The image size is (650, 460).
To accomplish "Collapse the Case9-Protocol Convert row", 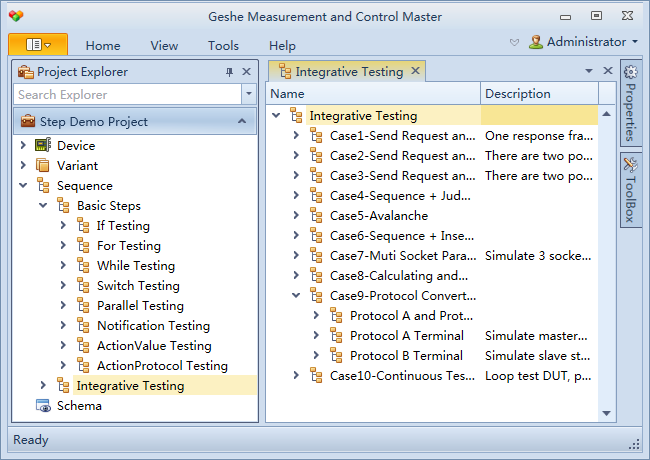I will 296,295.
